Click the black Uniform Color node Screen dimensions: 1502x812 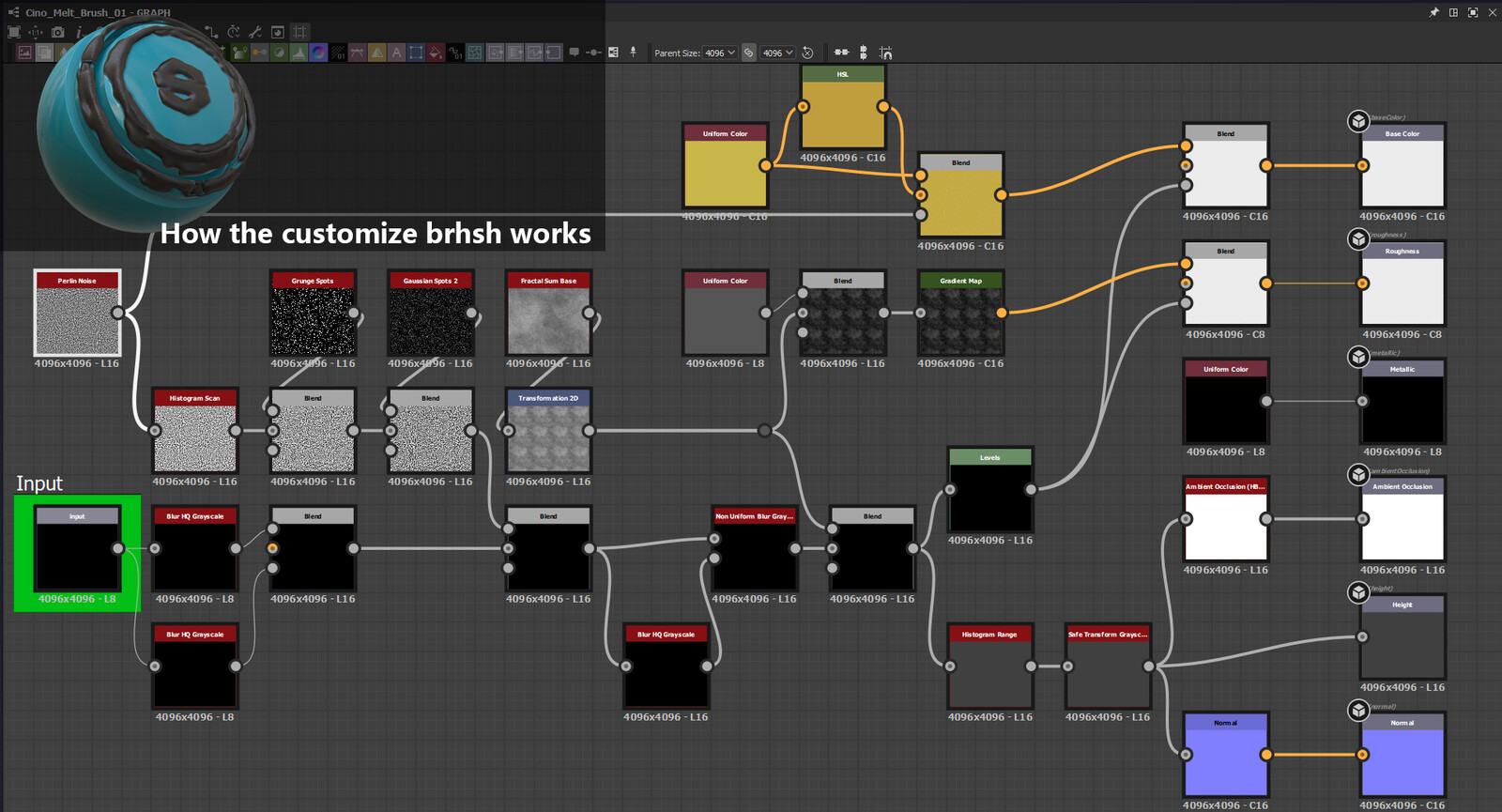[x=1226, y=401]
